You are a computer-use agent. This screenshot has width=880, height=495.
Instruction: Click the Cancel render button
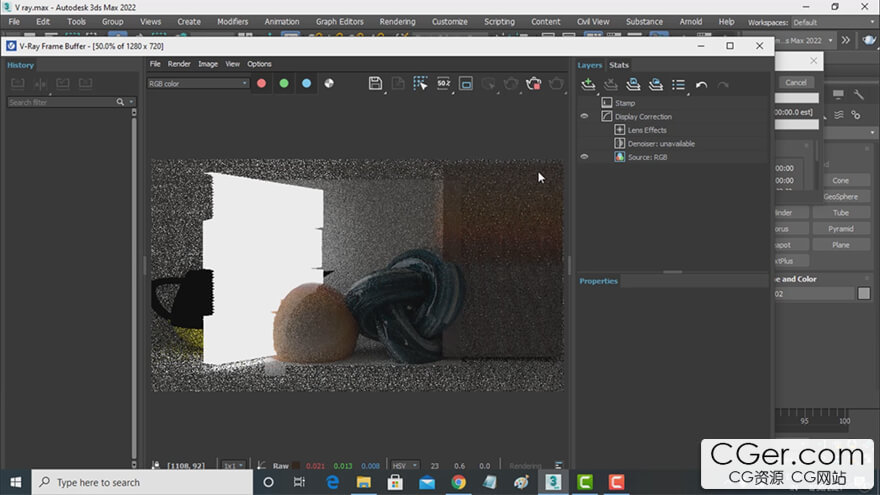coord(796,82)
